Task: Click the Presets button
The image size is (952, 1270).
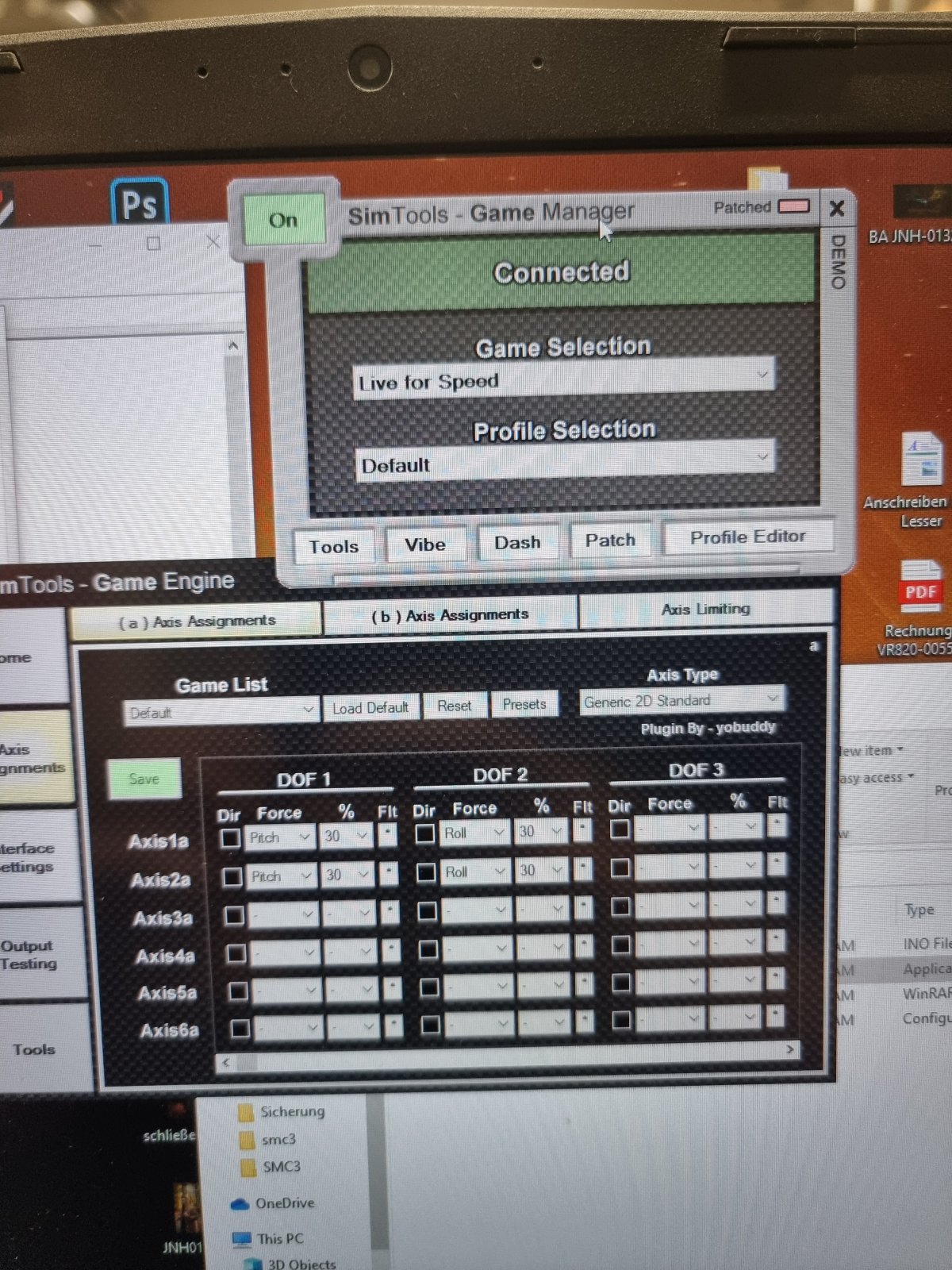Action: [x=524, y=704]
